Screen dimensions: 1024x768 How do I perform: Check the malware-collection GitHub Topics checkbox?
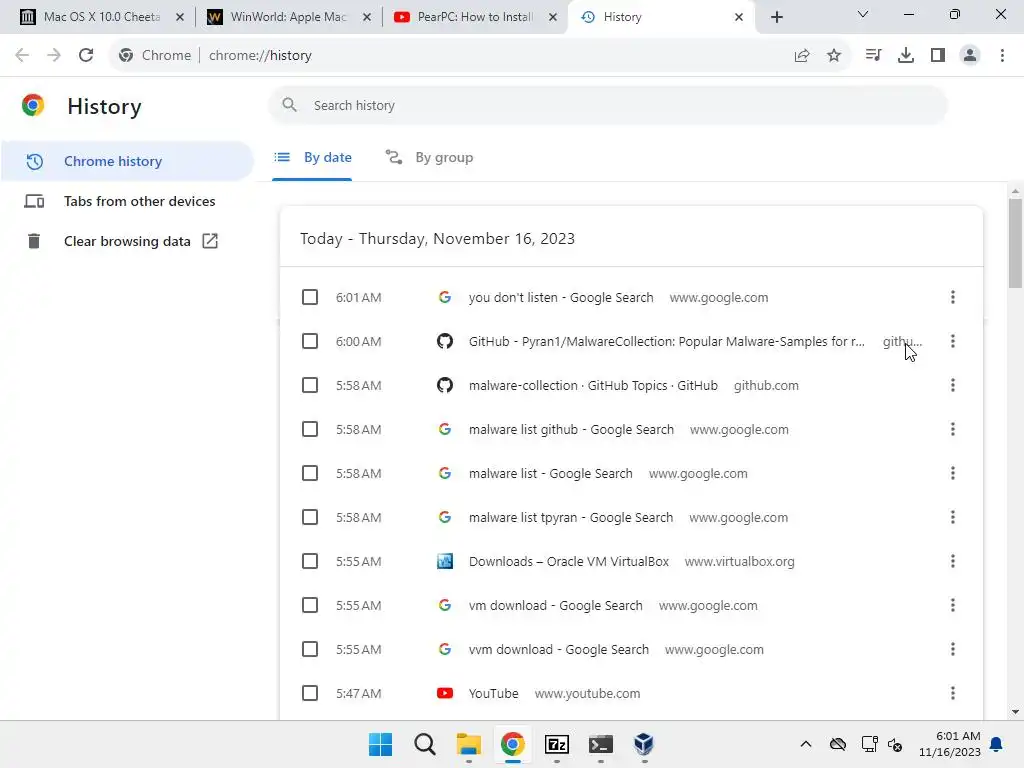310,385
